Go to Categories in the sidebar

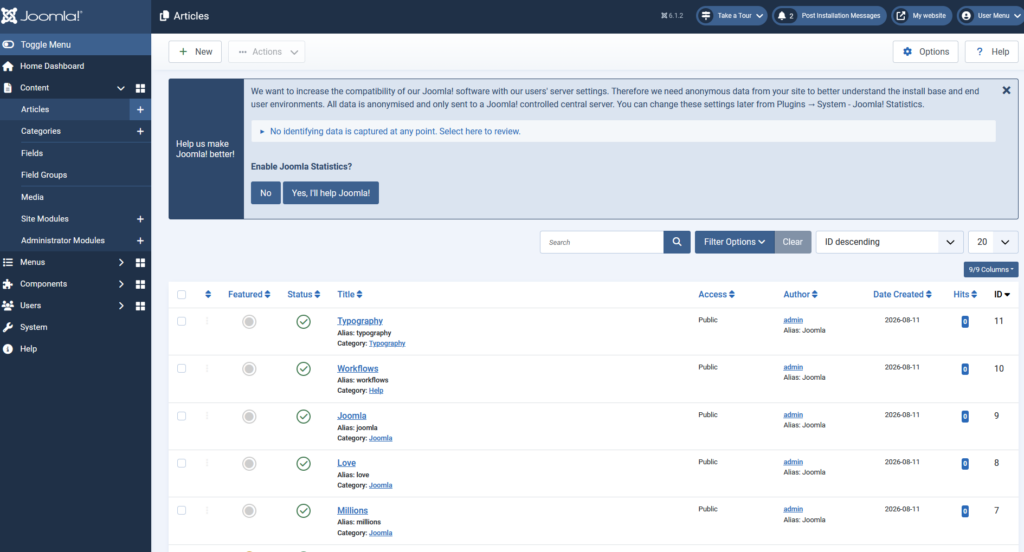[40, 131]
